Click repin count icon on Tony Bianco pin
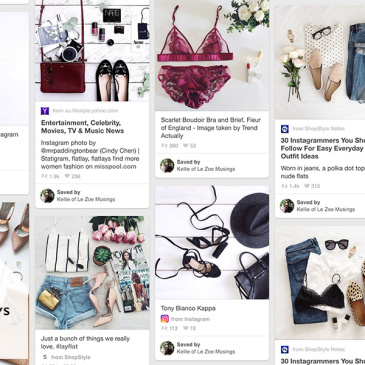 coord(164,328)
